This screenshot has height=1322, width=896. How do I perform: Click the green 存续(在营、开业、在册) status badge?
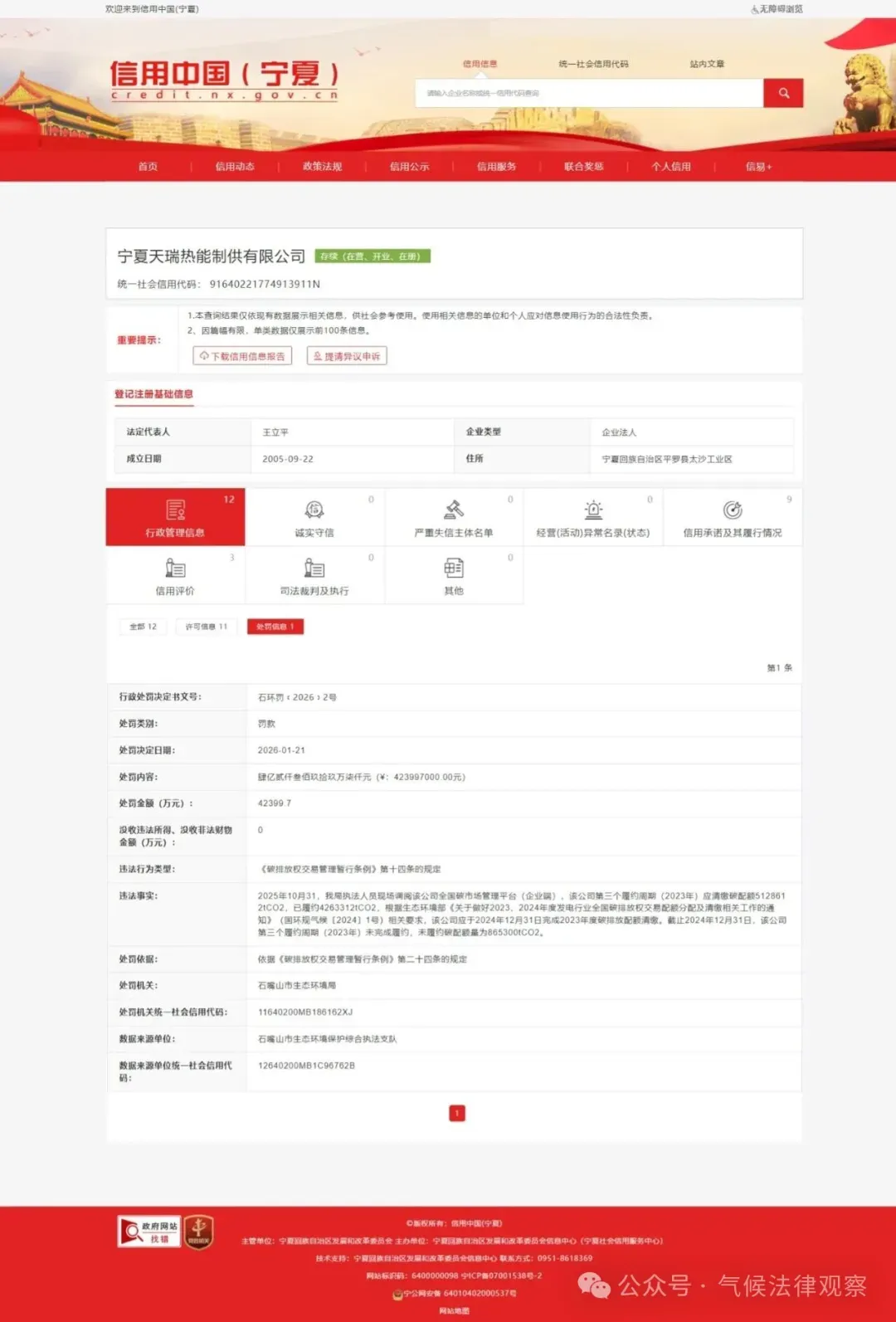[x=373, y=256]
